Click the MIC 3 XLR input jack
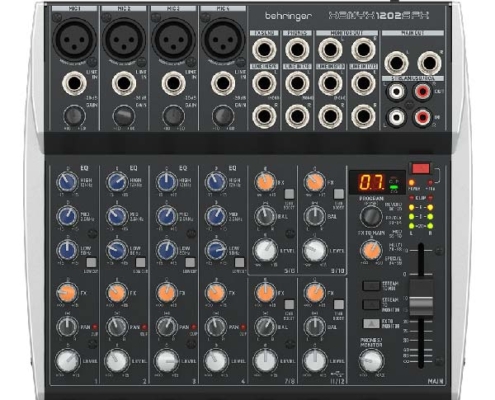Image resolution: width=495 pixels, height=400 pixels. (x=173, y=39)
